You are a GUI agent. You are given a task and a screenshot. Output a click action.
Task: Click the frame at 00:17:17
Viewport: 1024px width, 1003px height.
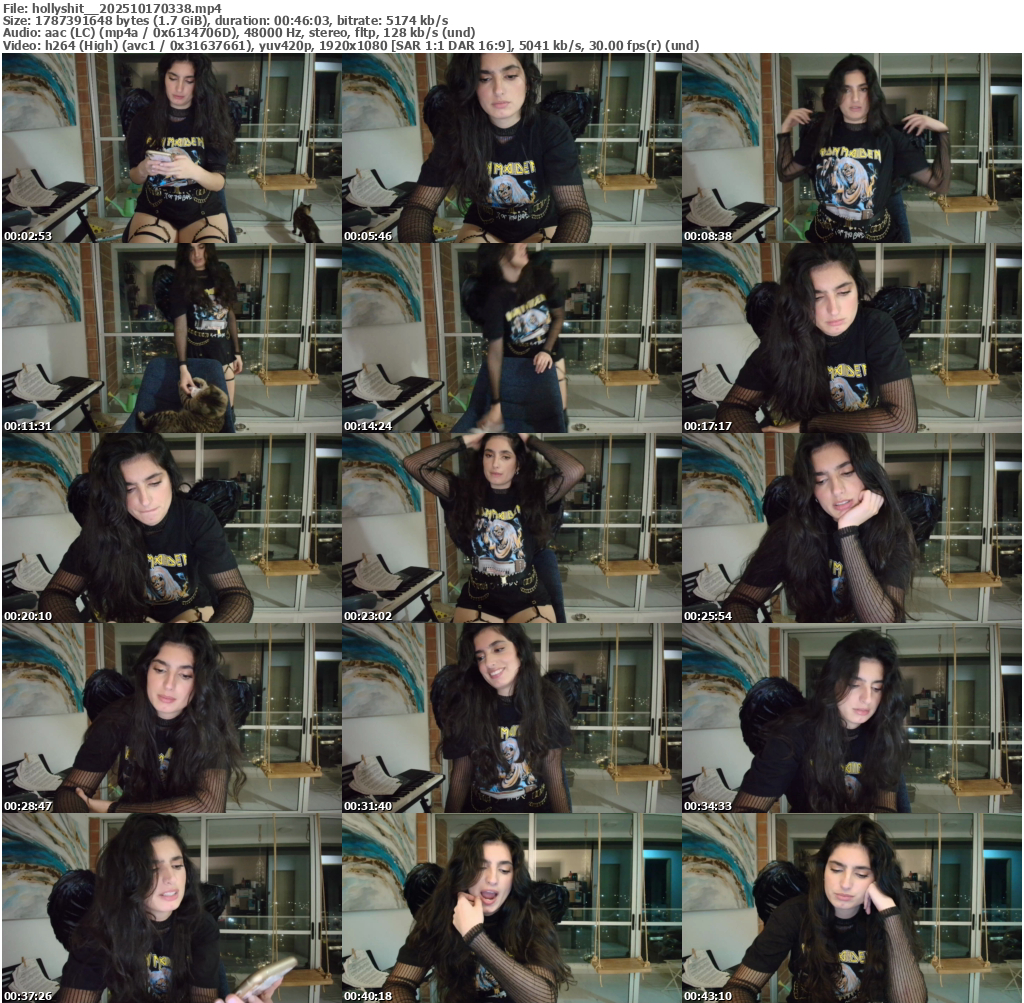coord(851,338)
